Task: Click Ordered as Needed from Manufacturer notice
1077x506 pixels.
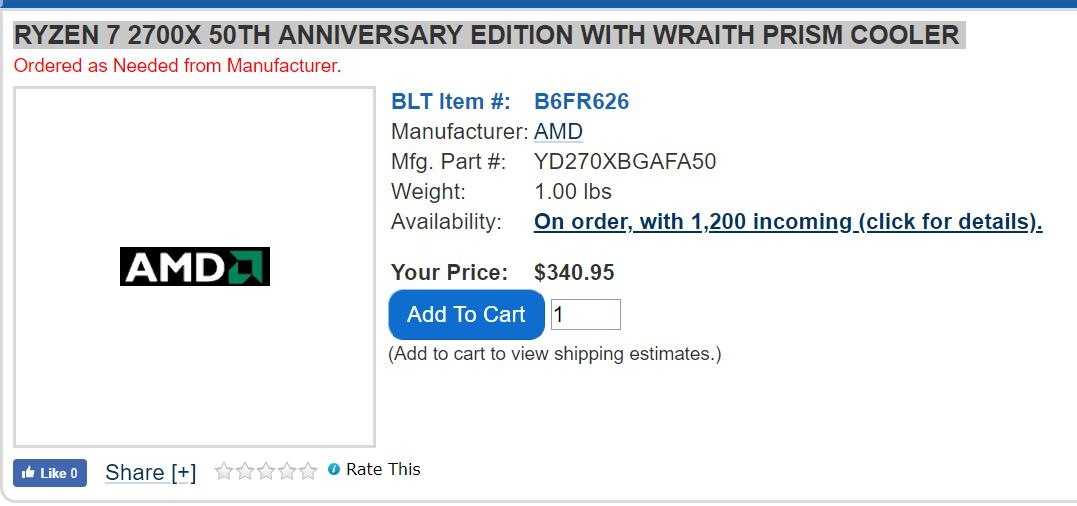Action: pyautogui.click(x=177, y=66)
